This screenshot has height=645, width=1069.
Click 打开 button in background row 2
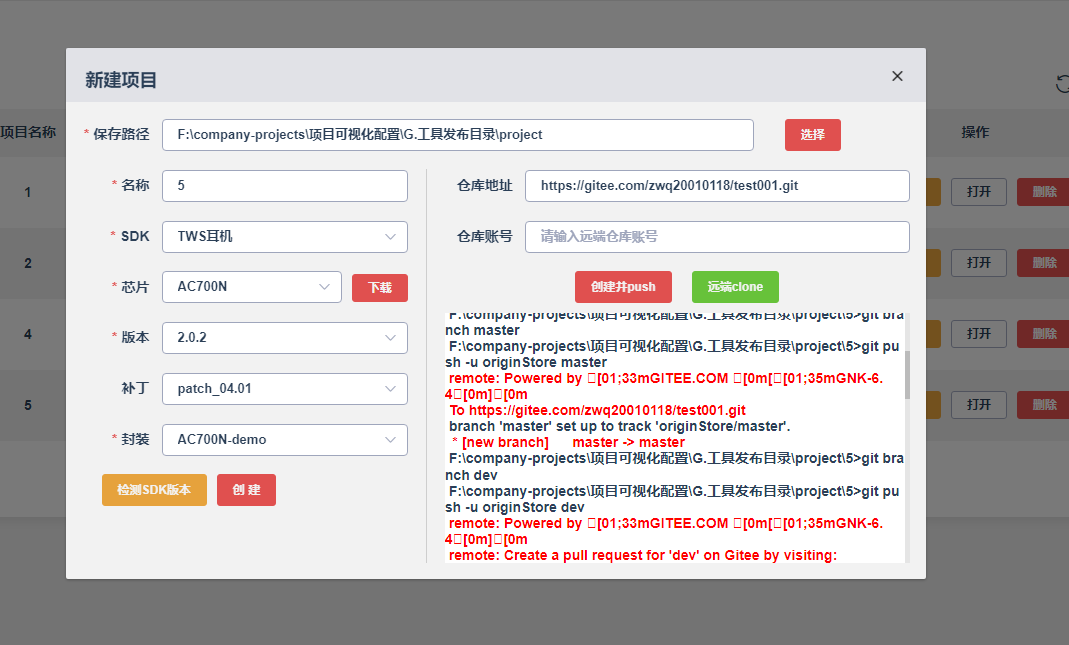point(979,263)
